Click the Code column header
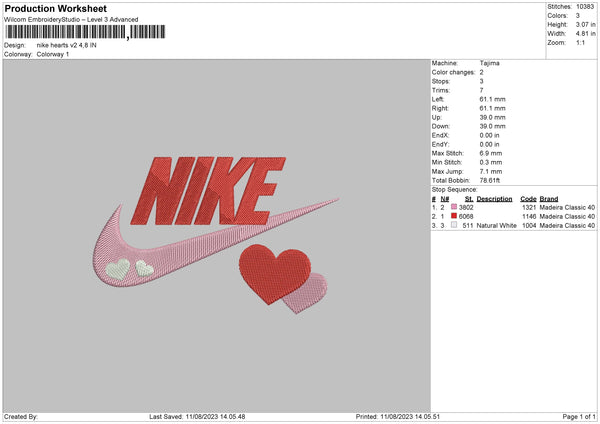This screenshot has width=600, height=424. [529, 198]
